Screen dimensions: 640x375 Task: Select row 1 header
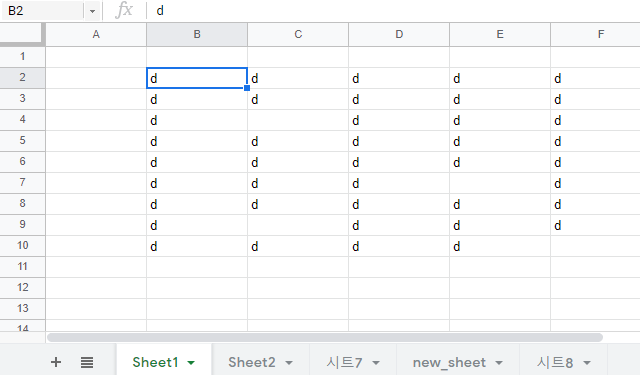(x=22, y=56)
